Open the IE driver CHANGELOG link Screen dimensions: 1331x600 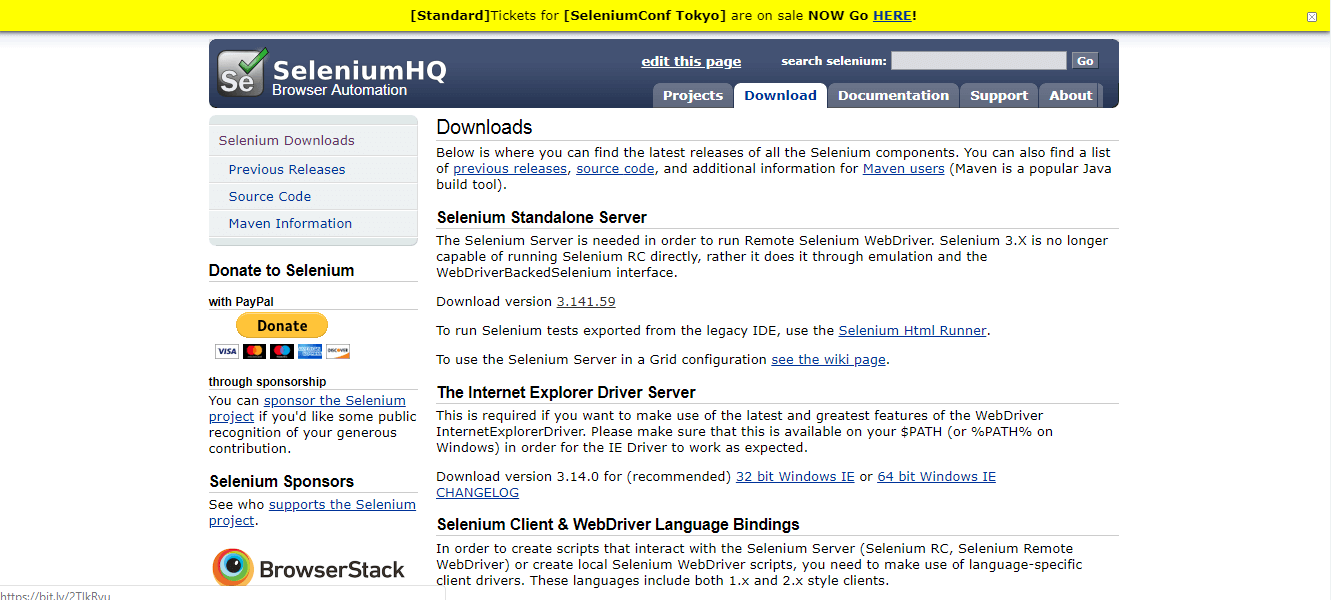477,492
